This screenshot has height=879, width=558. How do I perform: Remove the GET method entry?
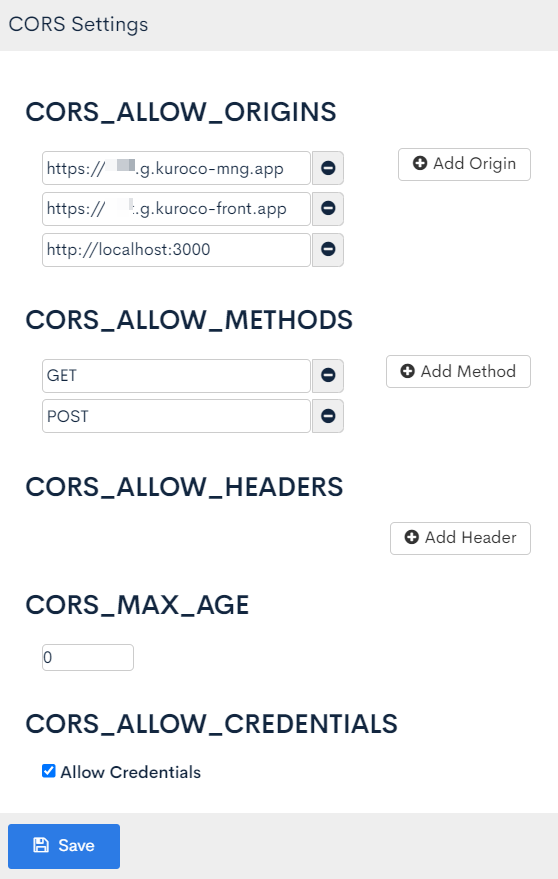click(328, 376)
